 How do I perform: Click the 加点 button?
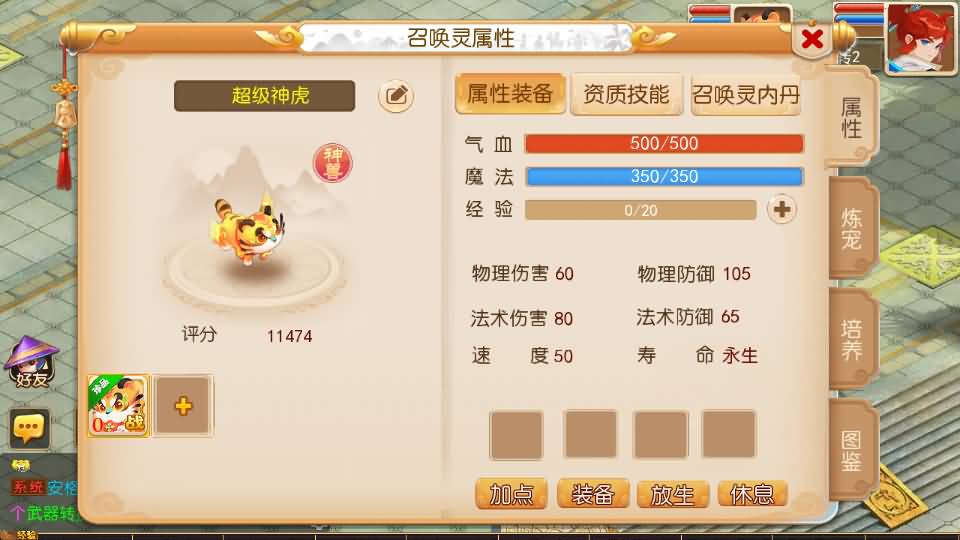(x=511, y=494)
